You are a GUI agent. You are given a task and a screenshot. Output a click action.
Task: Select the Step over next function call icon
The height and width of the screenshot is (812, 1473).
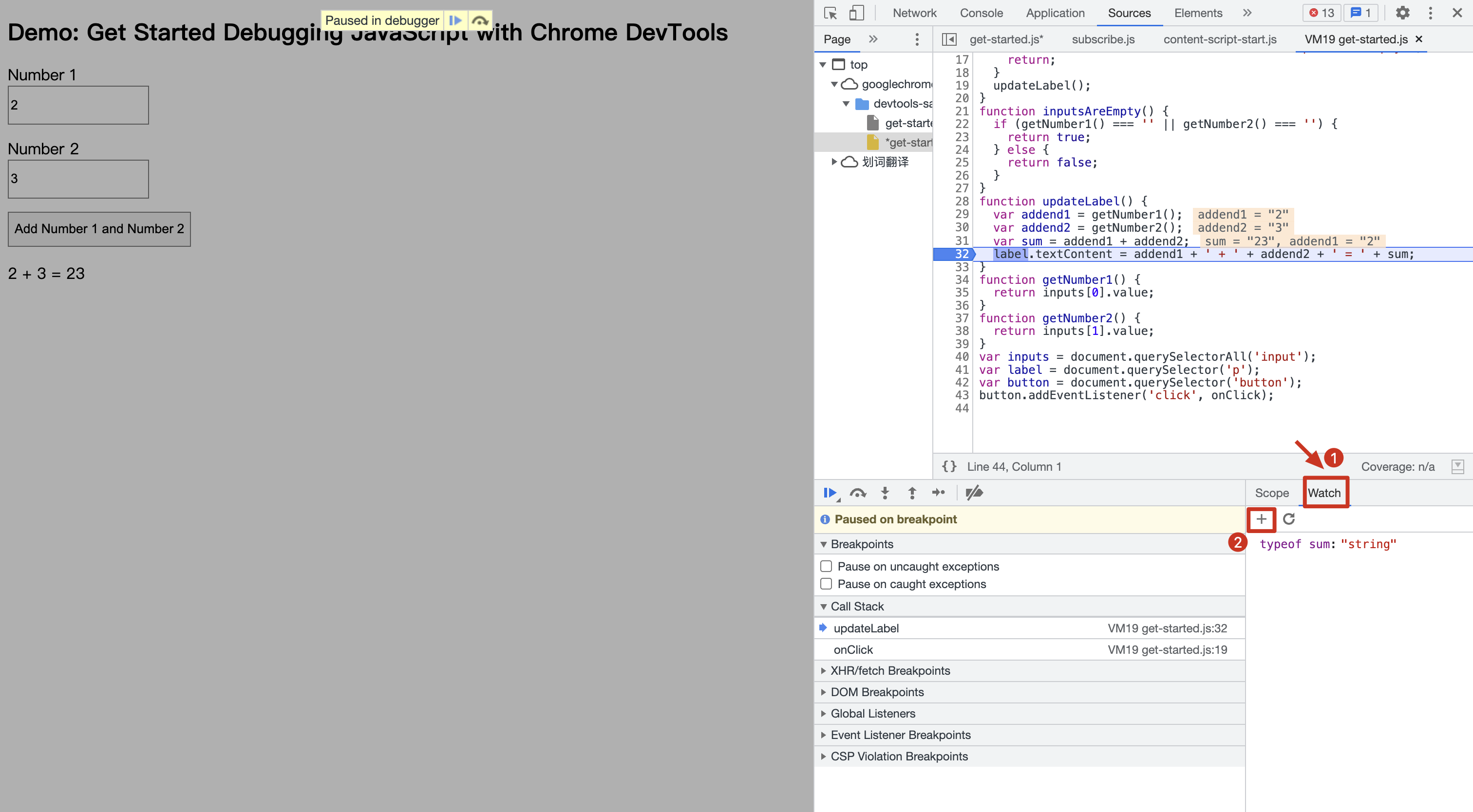coord(858,493)
